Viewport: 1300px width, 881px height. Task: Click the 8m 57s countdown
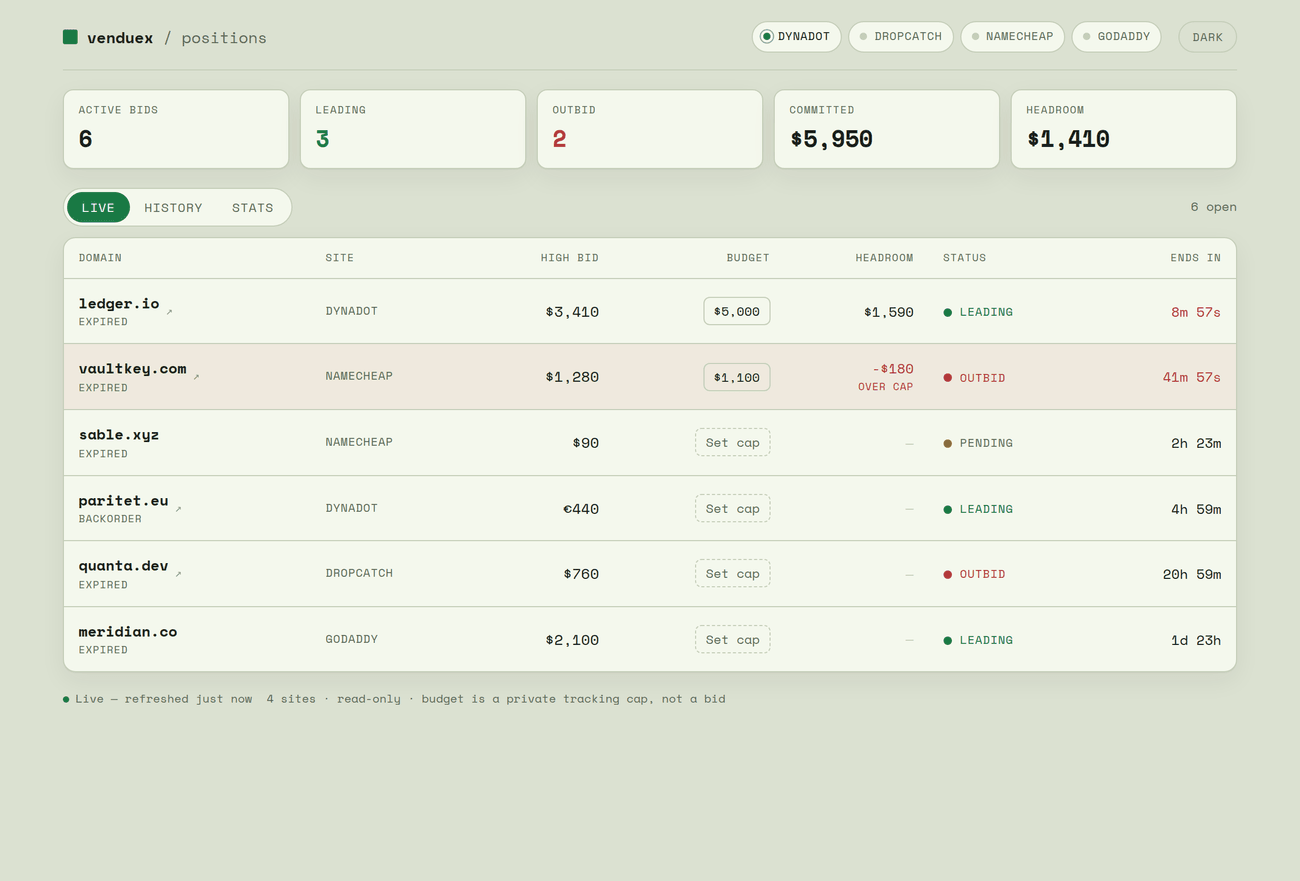(1196, 312)
